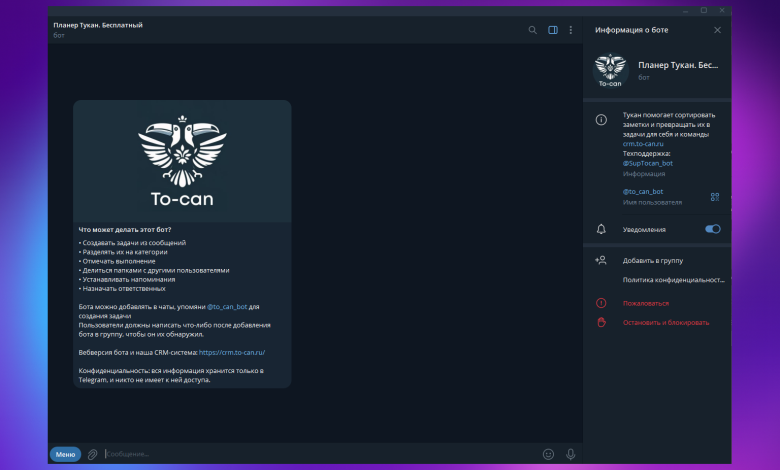The height and width of the screenshot is (470, 780).
Task: Stop and block the bot
Action: pos(665,323)
